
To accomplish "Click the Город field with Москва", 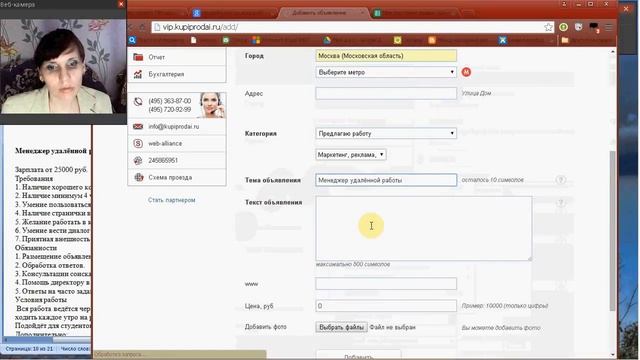I will pos(386,56).
